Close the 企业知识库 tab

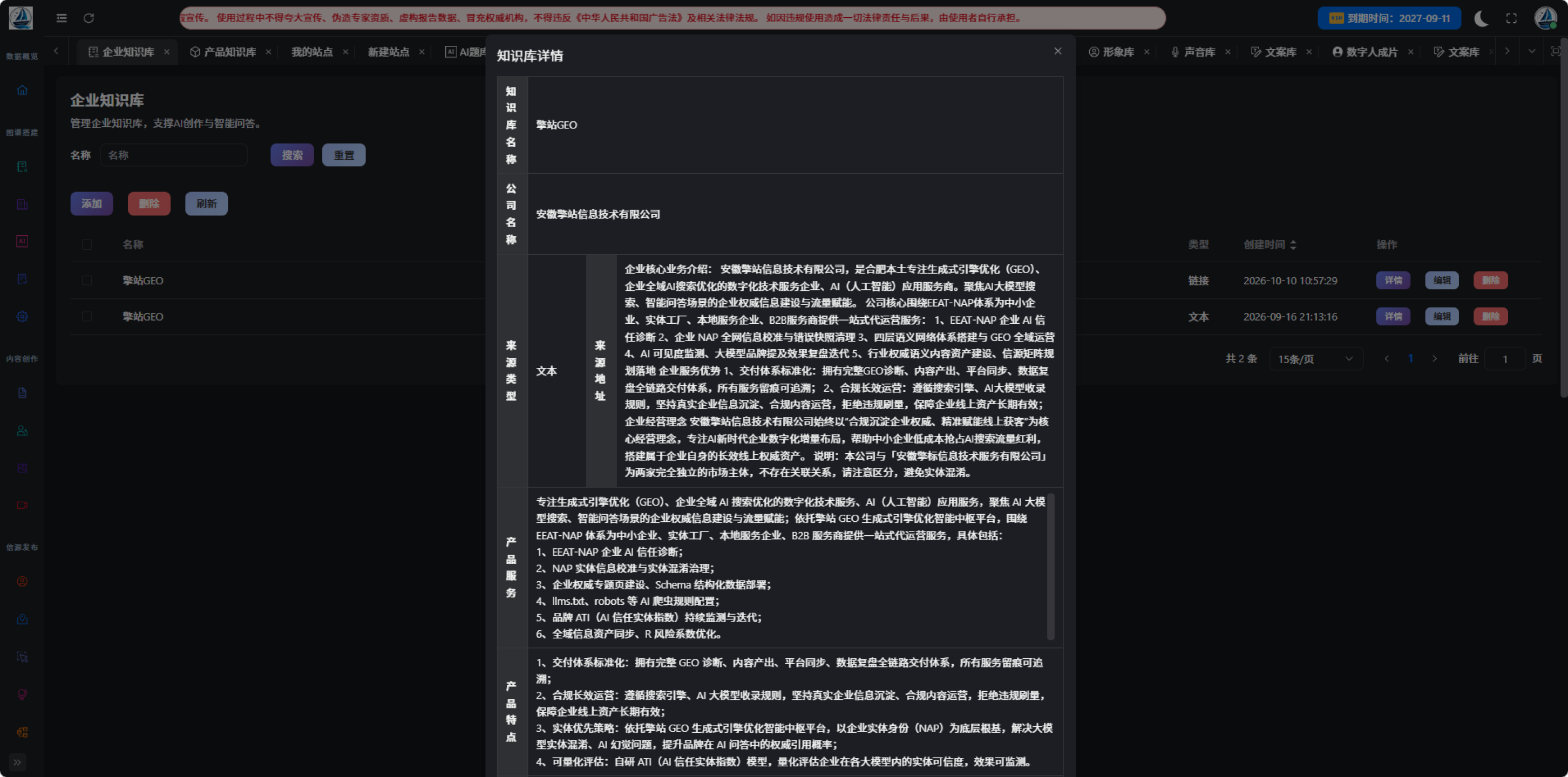pos(166,52)
